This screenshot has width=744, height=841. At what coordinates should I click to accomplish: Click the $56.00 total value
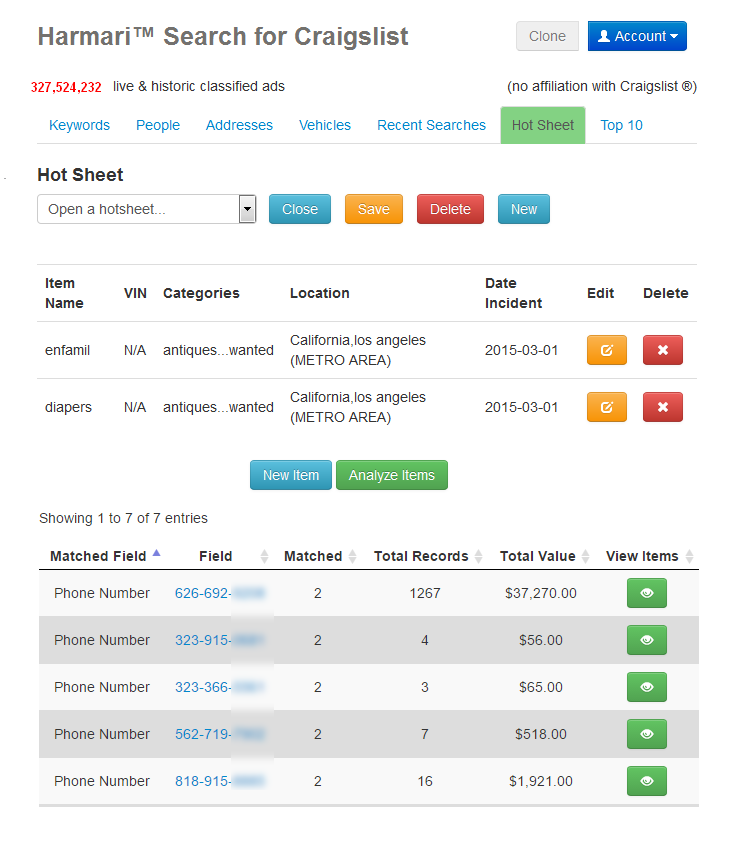pos(541,640)
